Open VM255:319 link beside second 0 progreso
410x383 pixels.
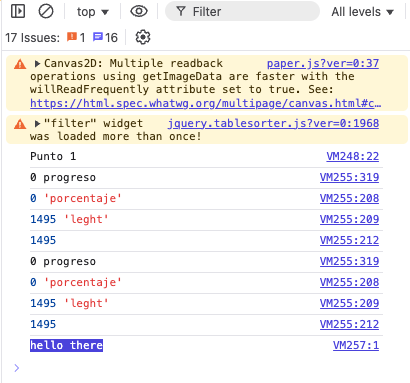pos(349,261)
